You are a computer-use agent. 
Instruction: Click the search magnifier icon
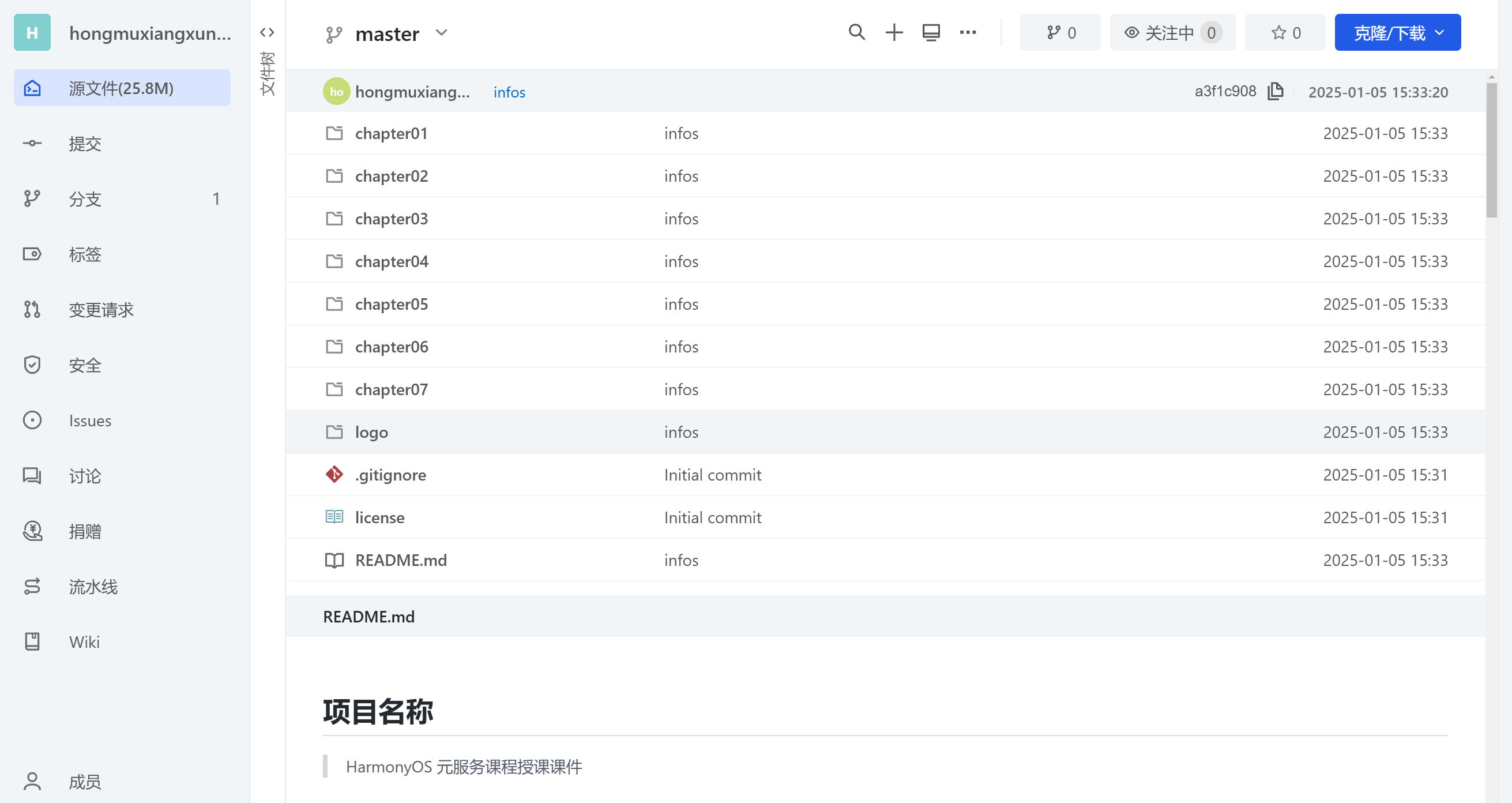click(856, 32)
